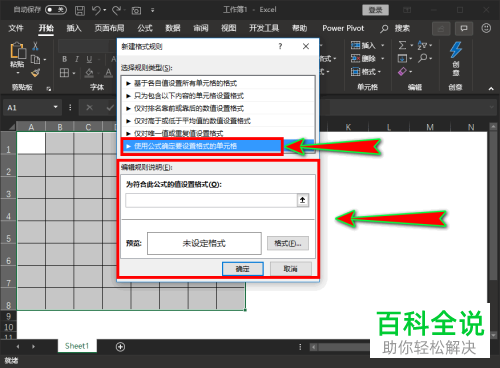
Task: Click the Clear eraser icon
Action: click(x=402, y=72)
